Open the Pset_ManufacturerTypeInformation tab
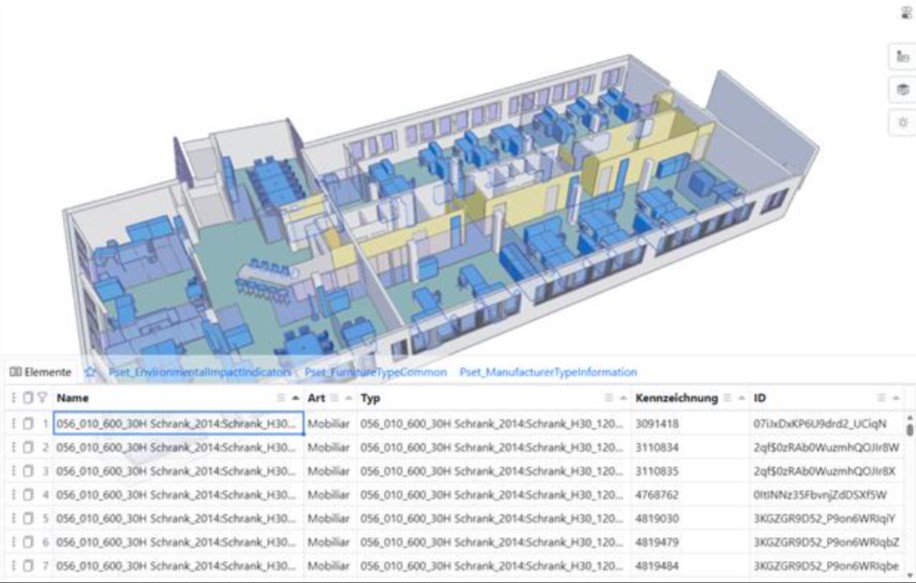This screenshot has height=583, width=916. (x=547, y=372)
